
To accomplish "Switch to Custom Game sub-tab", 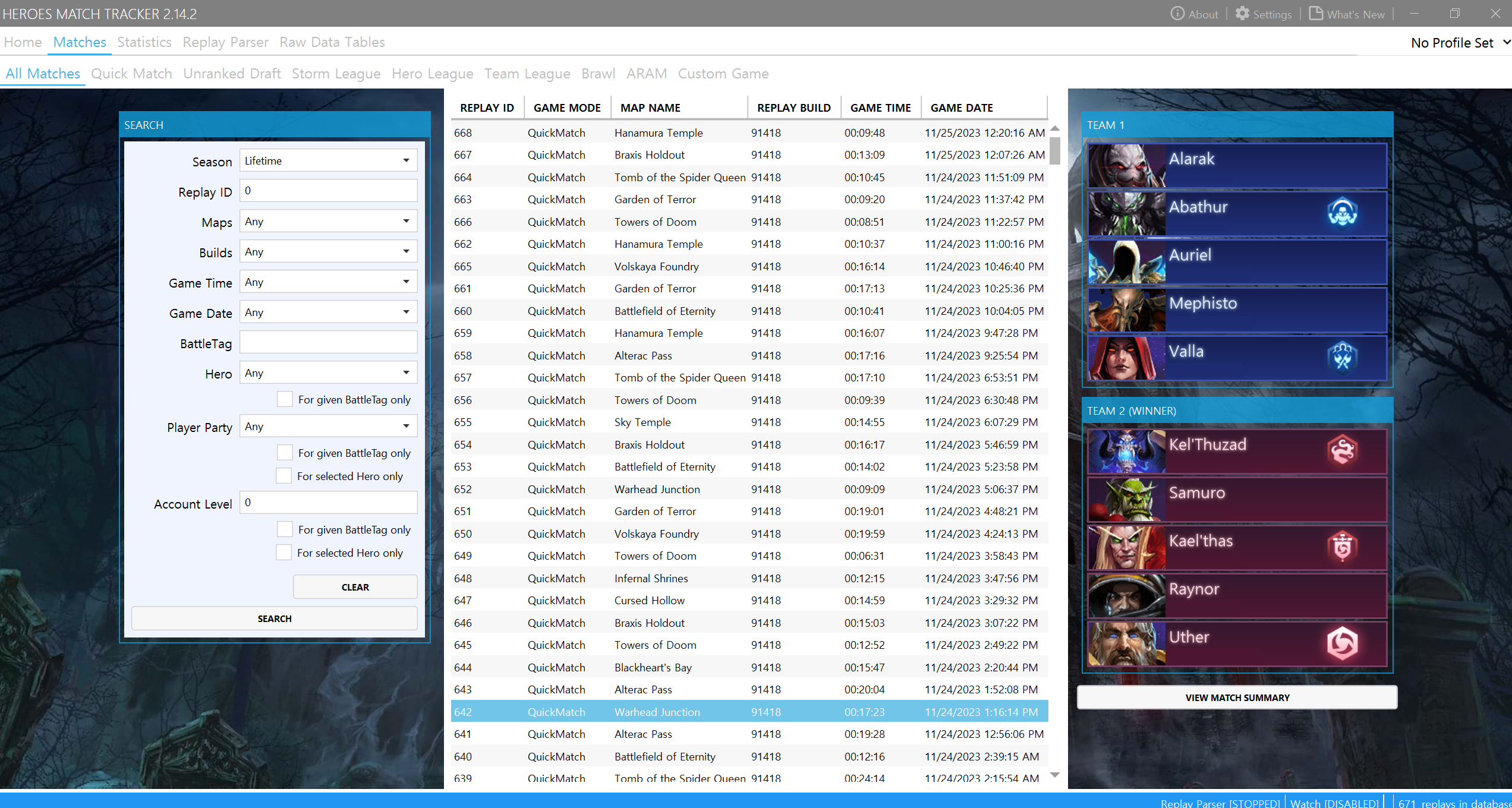I will [x=723, y=74].
